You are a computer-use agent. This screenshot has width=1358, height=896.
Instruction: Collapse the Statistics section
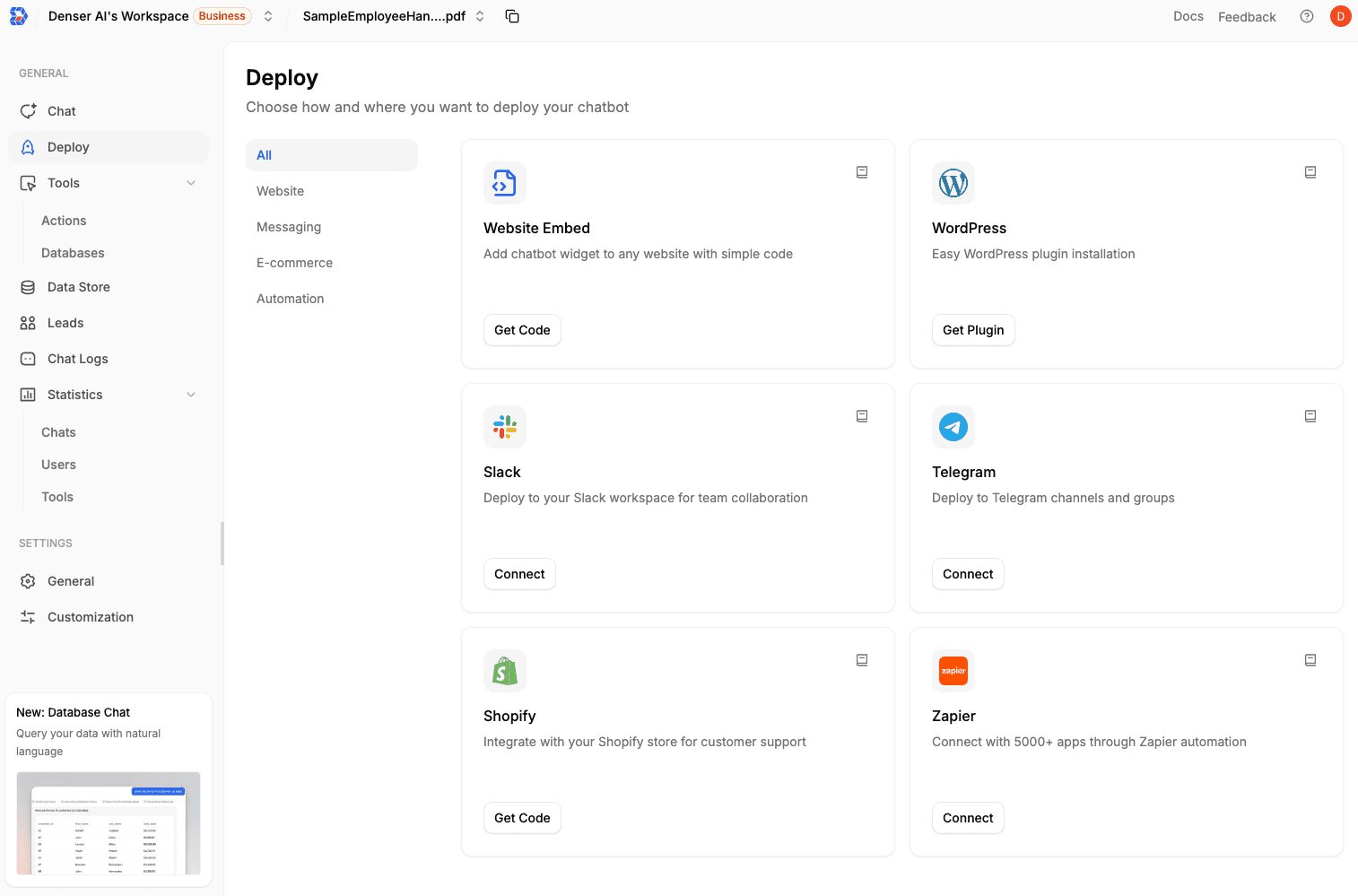(191, 395)
